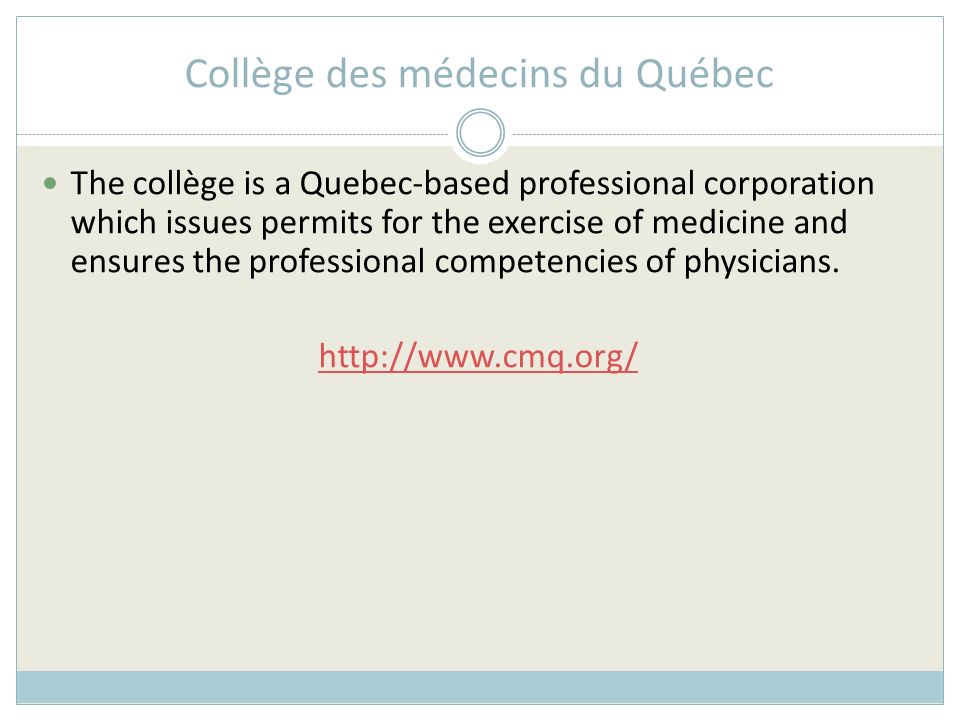Click the dashed divider line right of the circle
This screenshot has width=960, height=720.
(726, 134)
